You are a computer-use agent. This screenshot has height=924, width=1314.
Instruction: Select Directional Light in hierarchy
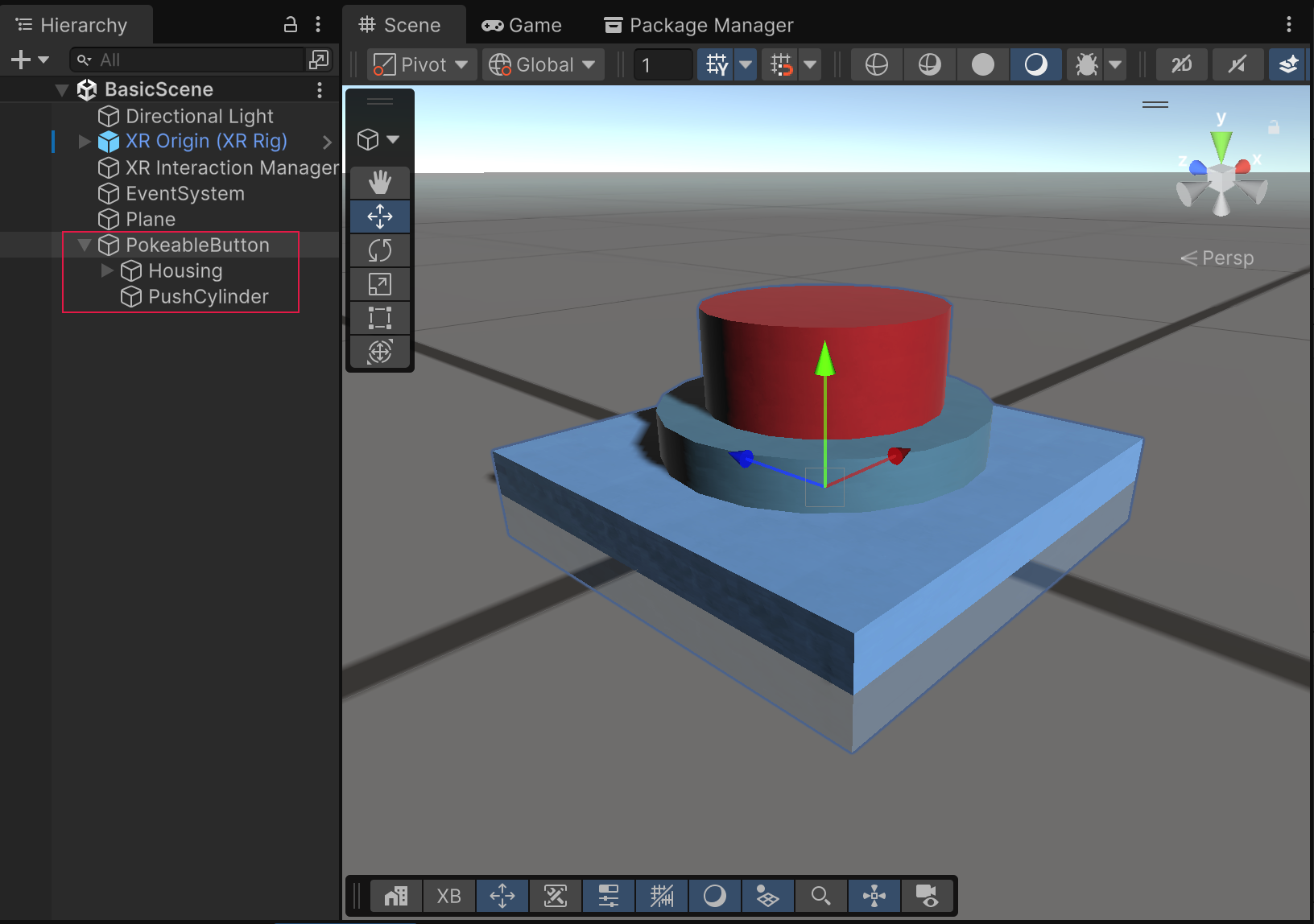tap(200, 116)
